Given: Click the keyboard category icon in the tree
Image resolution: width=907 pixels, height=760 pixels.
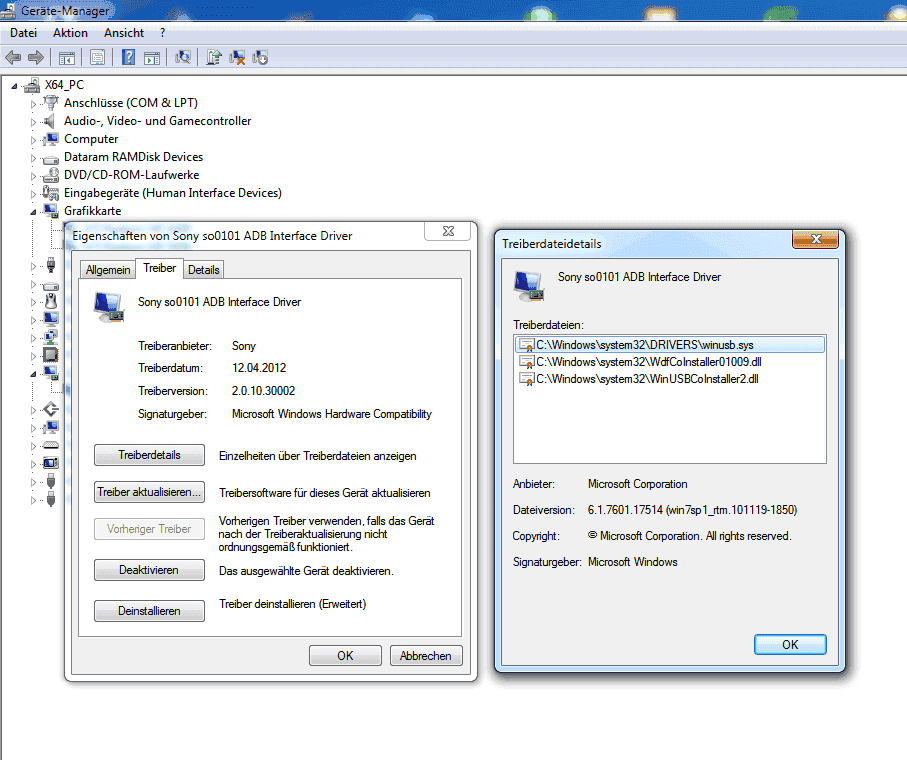Looking at the screenshot, I should pos(51,445).
